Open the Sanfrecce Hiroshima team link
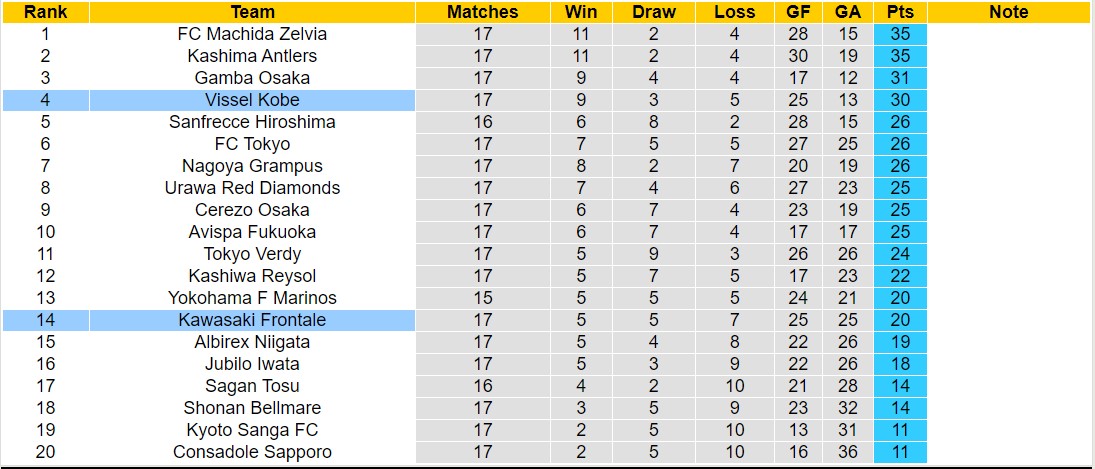 click(252, 122)
